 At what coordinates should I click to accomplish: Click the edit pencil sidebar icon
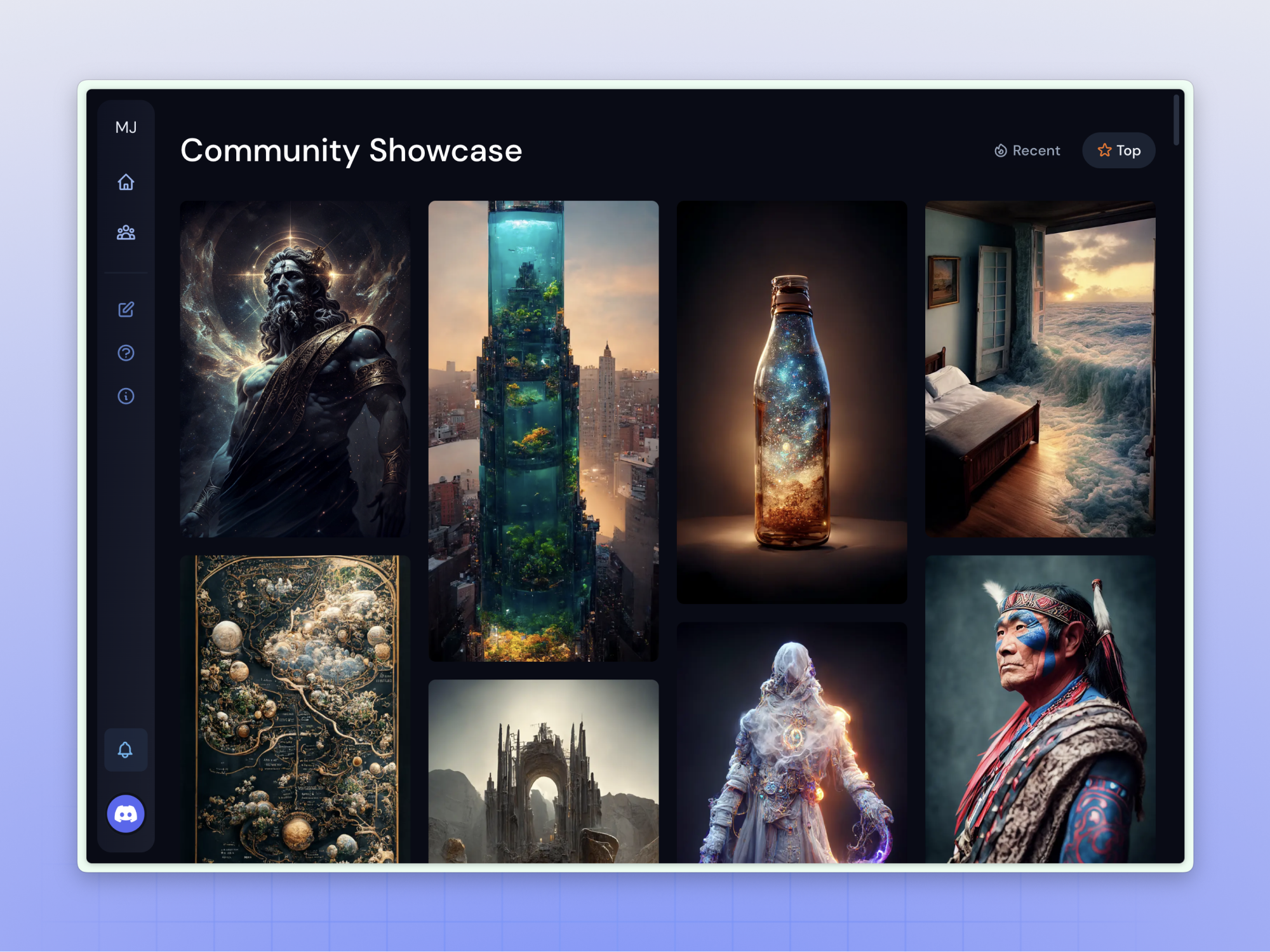tap(126, 309)
